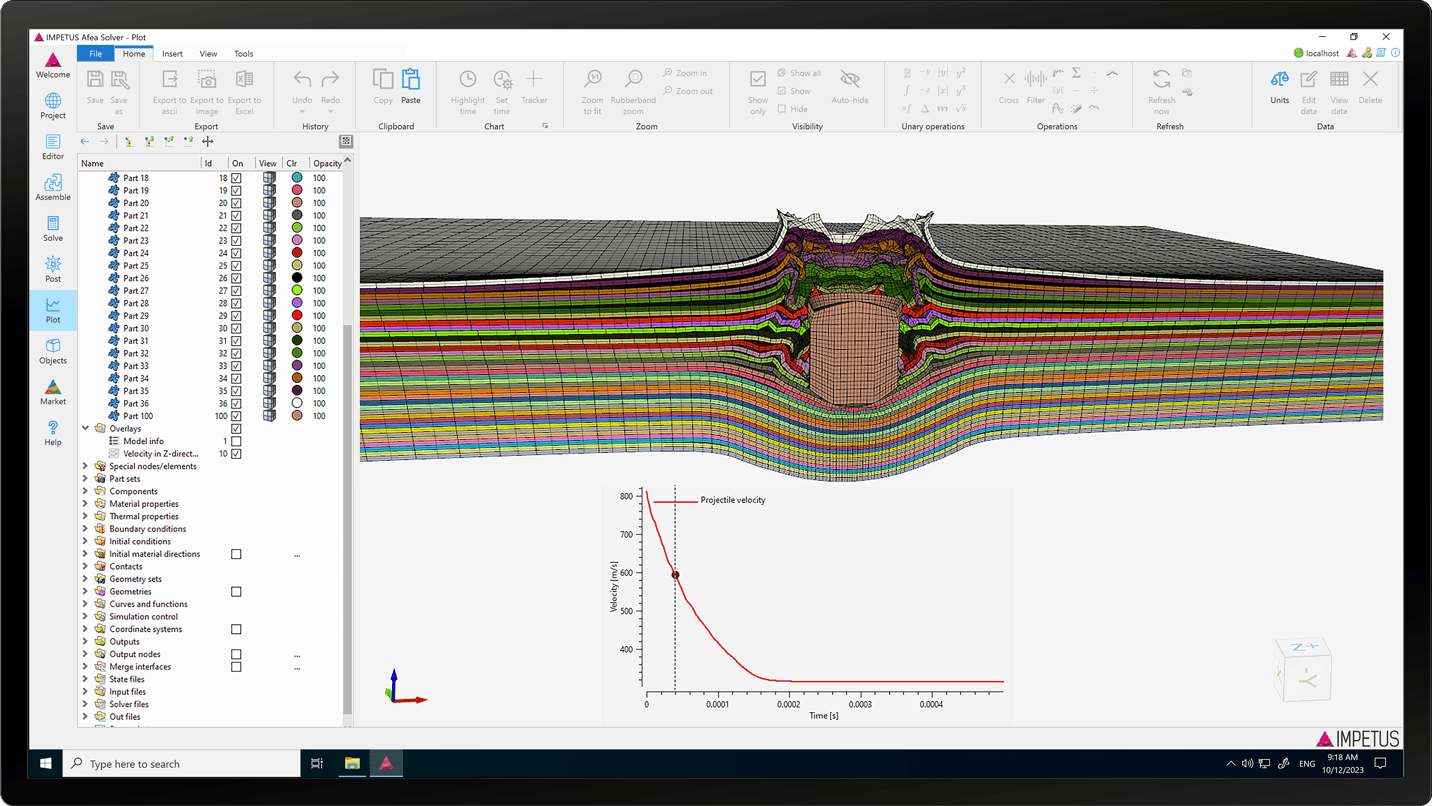Screen dimensions: 1432x806
Task: Expand the Boundary conditions node
Action: (86, 529)
